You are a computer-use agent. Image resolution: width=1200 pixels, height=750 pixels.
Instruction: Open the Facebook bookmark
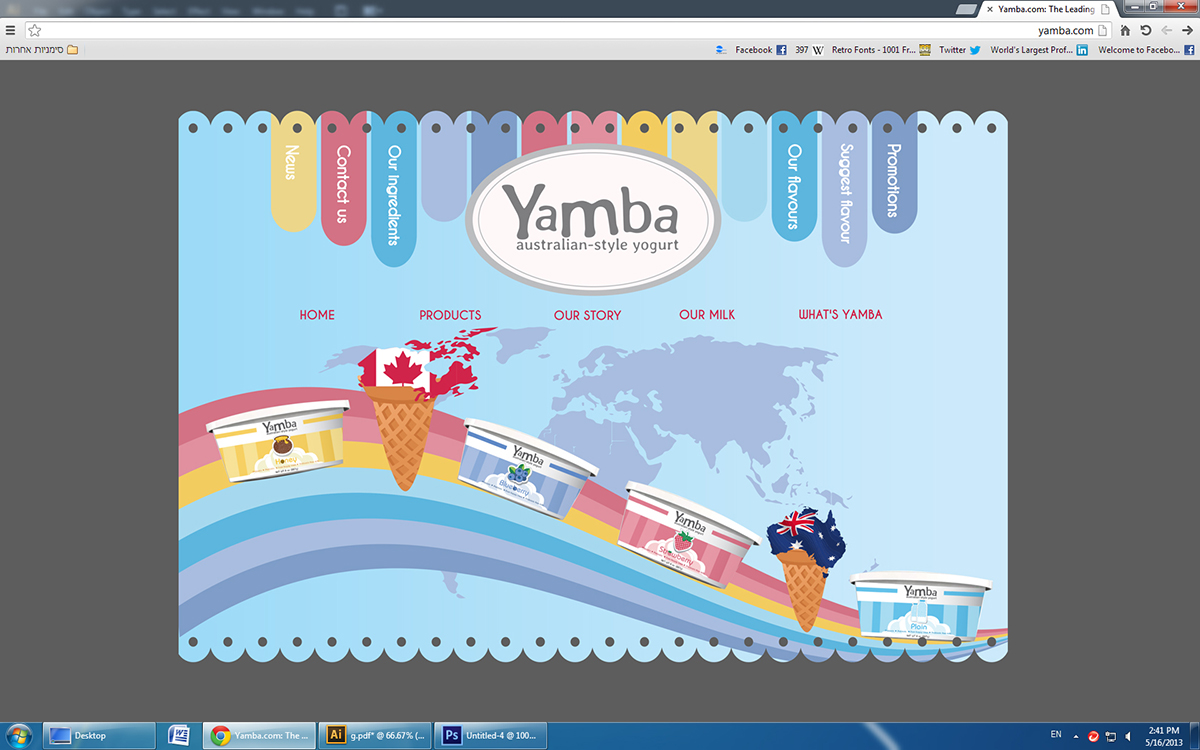pos(761,49)
